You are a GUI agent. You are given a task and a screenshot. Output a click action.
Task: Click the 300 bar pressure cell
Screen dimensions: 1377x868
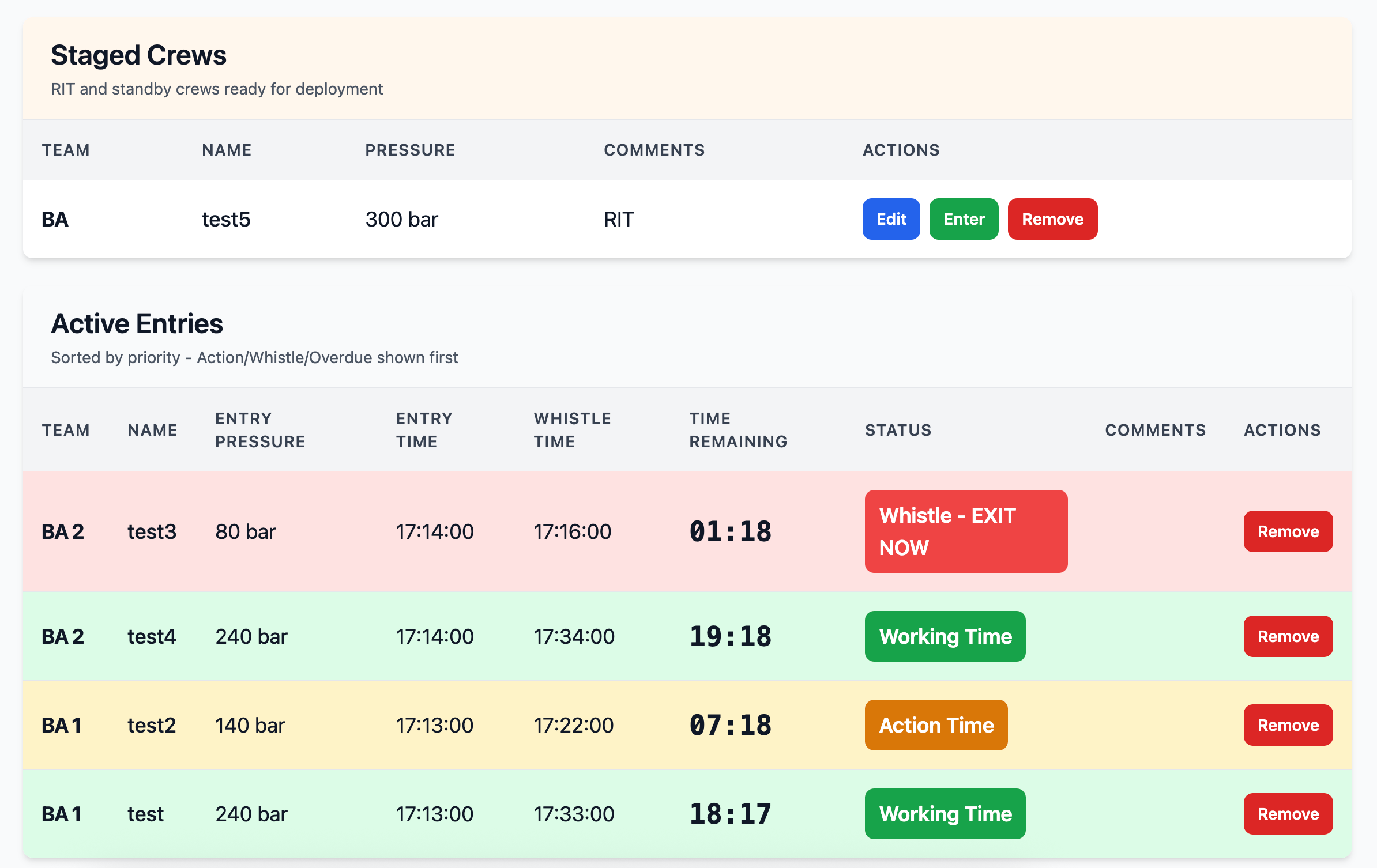pyautogui.click(x=401, y=219)
